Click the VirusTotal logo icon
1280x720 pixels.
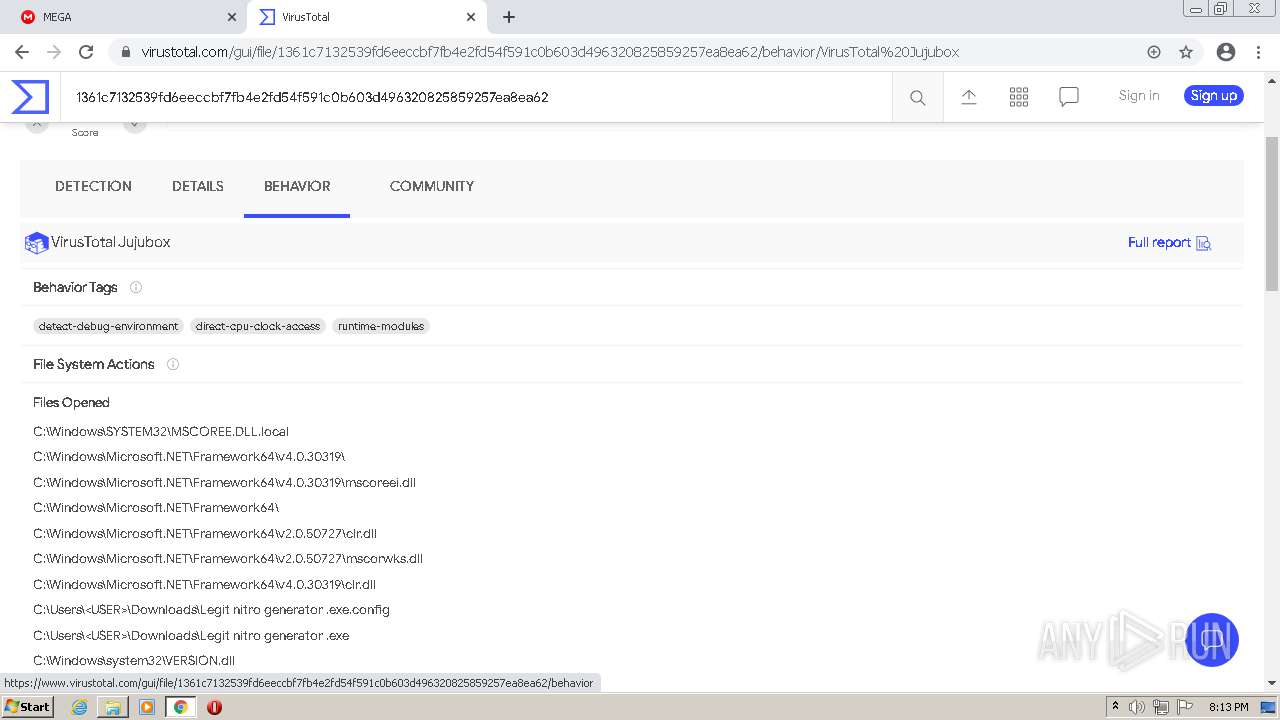click(x=30, y=97)
